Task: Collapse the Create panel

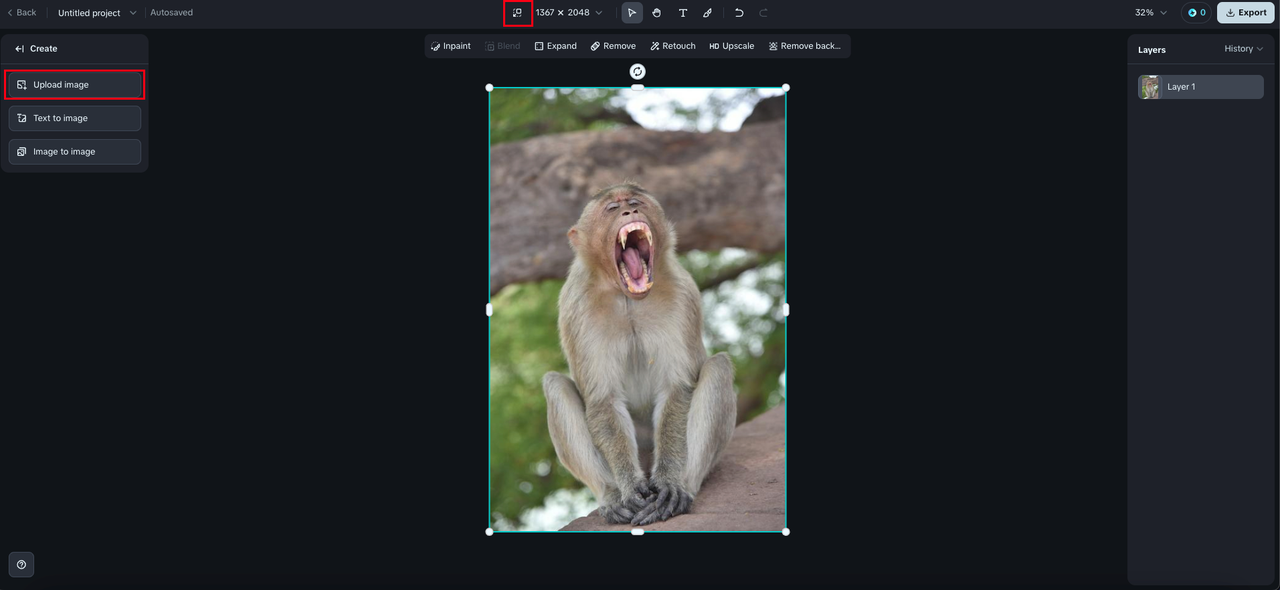Action: pyautogui.click(x=19, y=49)
